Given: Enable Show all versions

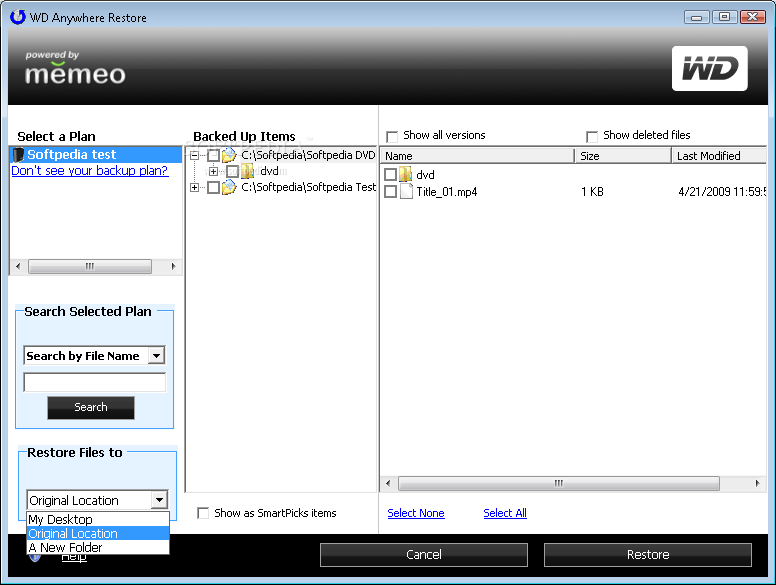Looking at the screenshot, I should click(x=392, y=136).
